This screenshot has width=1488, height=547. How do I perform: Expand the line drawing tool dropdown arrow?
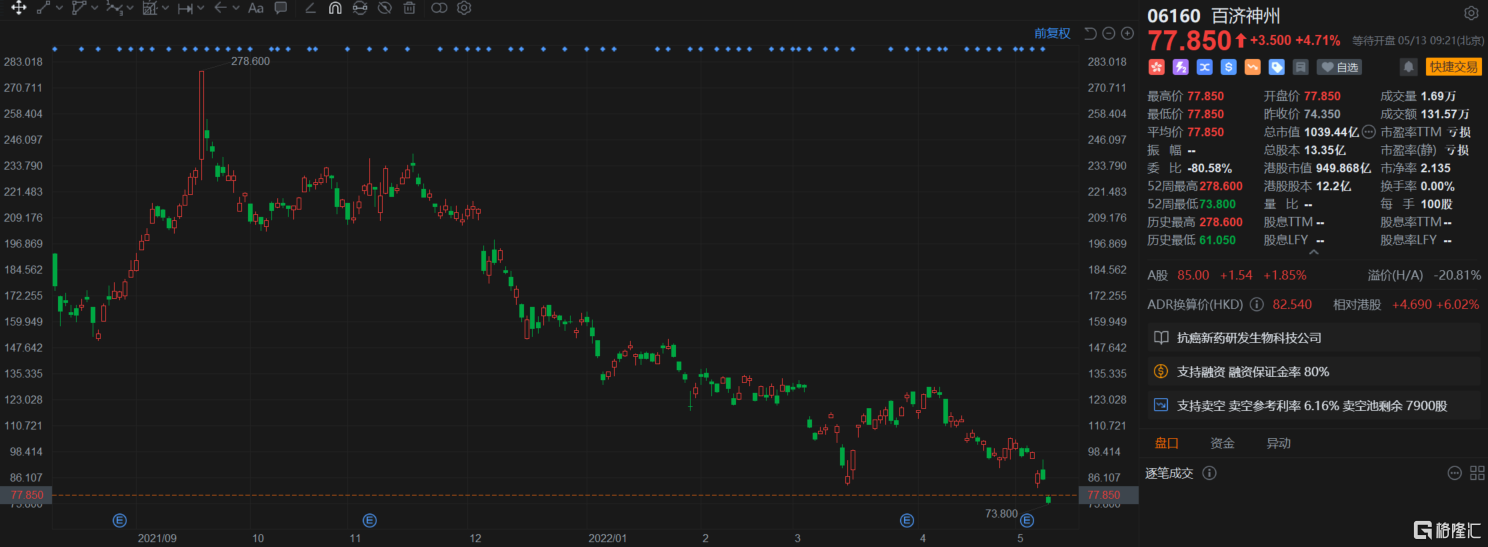coord(60,8)
